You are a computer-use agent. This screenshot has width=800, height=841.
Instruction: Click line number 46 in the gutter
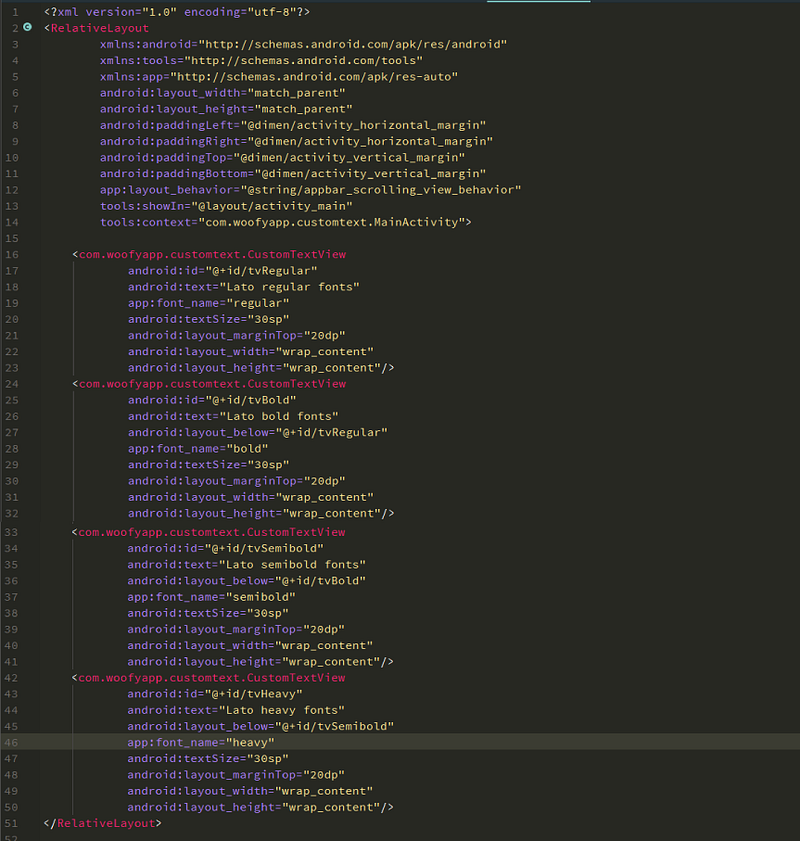tap(11, 742)
